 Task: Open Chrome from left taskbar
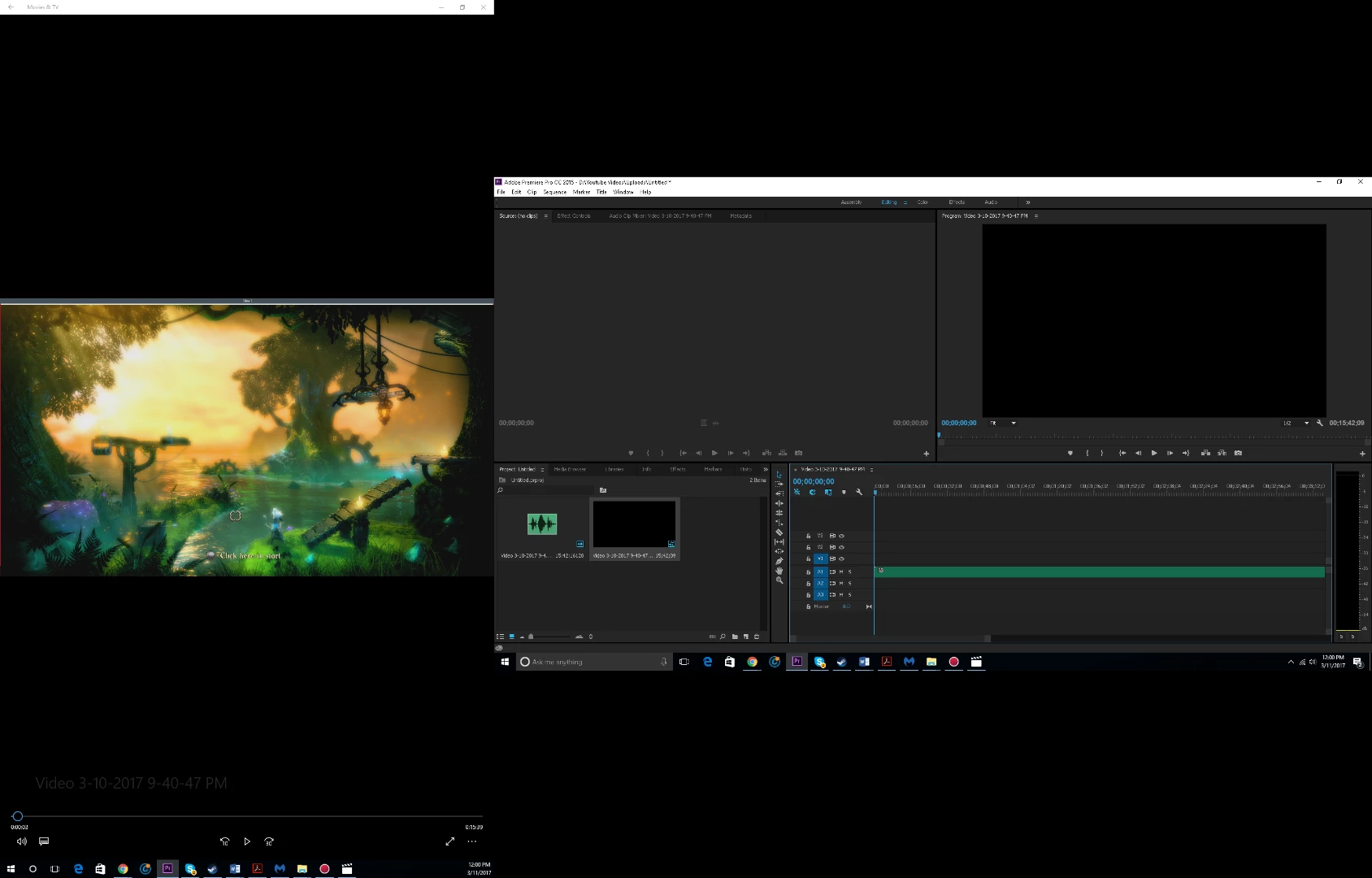point(123,868)
